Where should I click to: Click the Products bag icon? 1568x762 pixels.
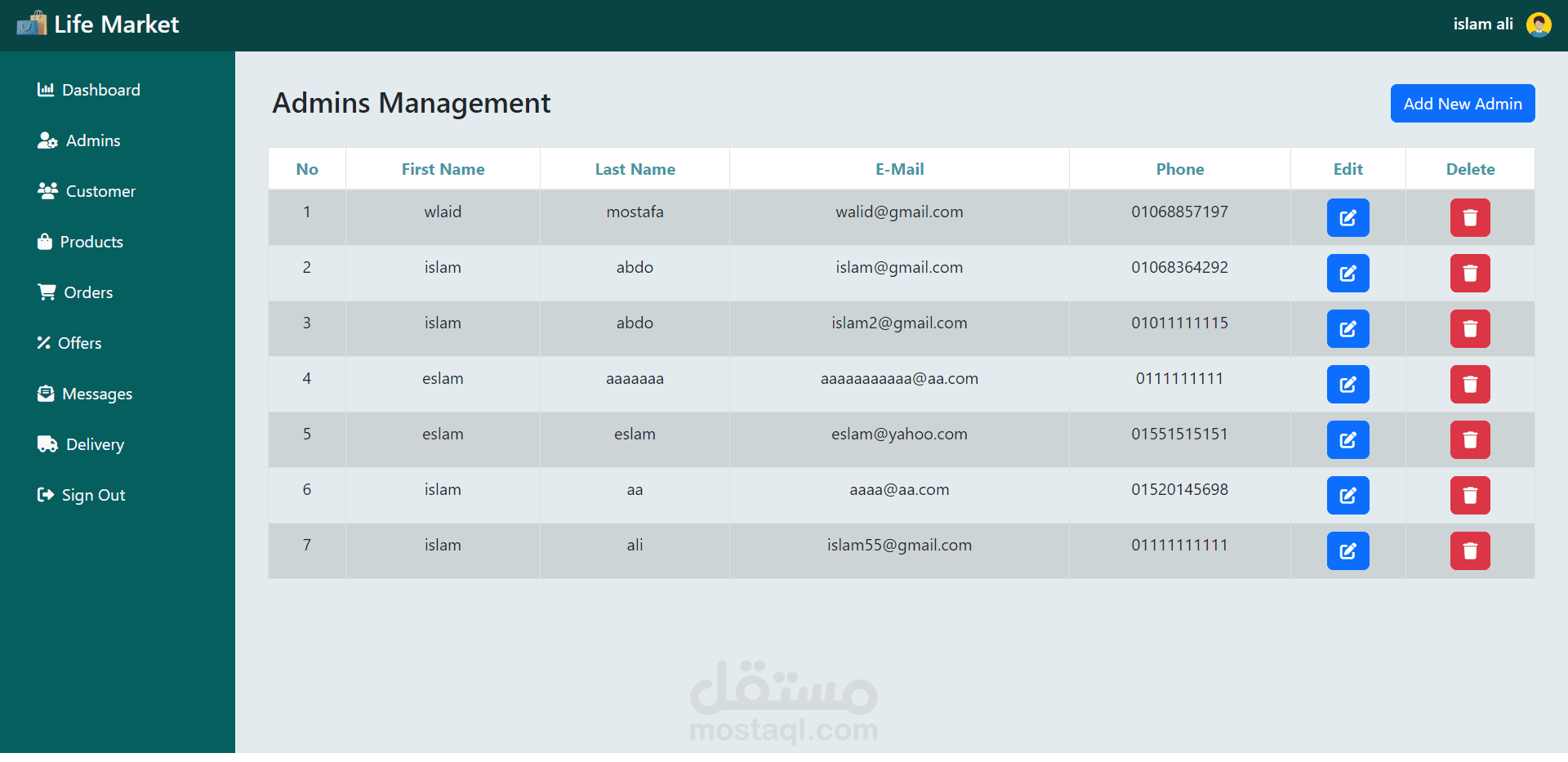[x=45, y=242]
